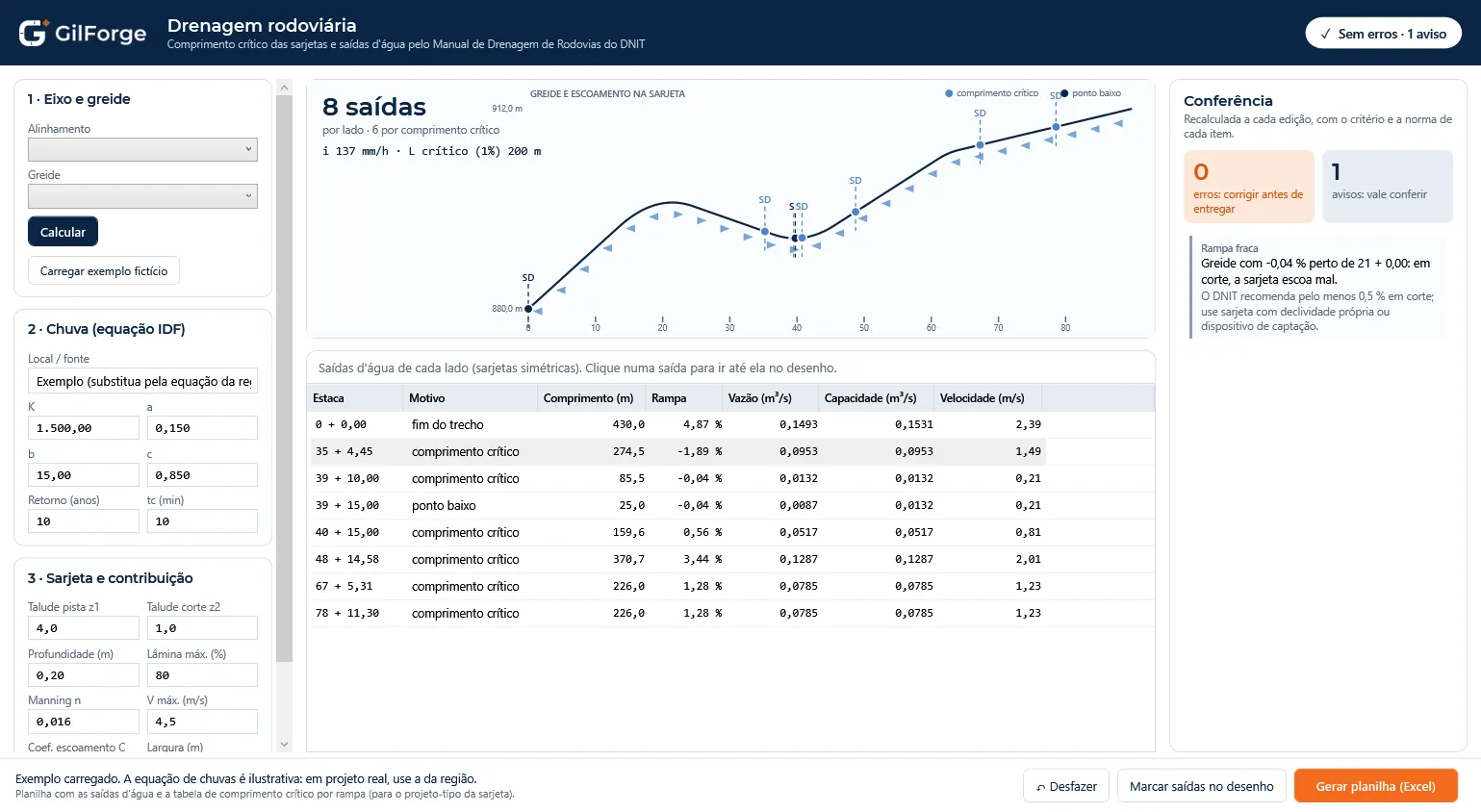Edit the IDF 'a' parameter field
This screenshot has height=812, width=1481.
click(202, 428)
